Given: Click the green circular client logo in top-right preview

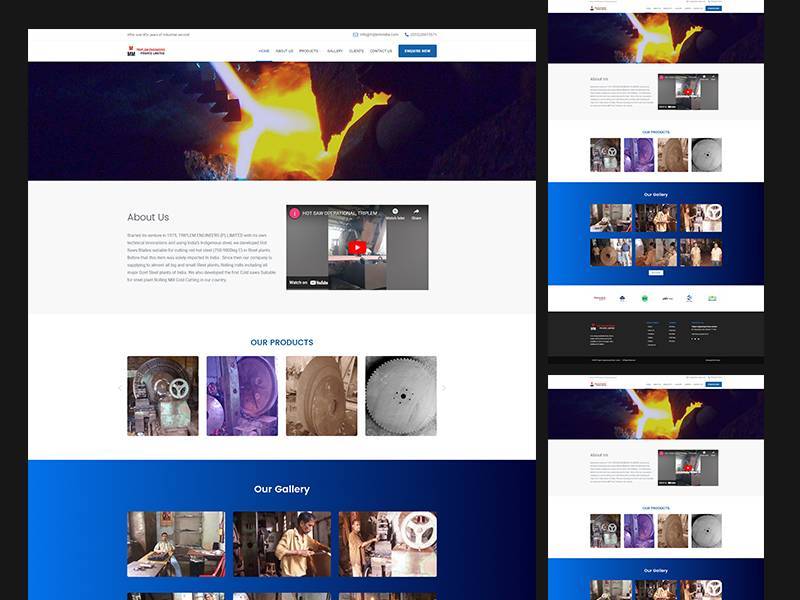Looking at the screenshot, I should pyautogui.click(x=645, y=298).
